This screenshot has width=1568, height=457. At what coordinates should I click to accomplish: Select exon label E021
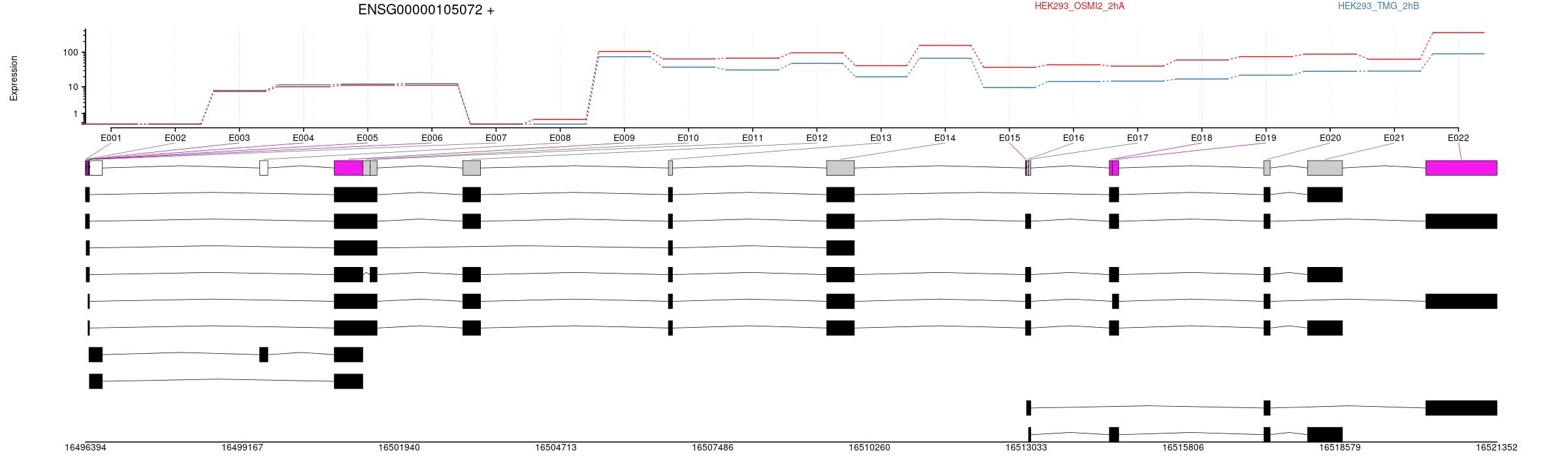click(x=1394, y=138)
